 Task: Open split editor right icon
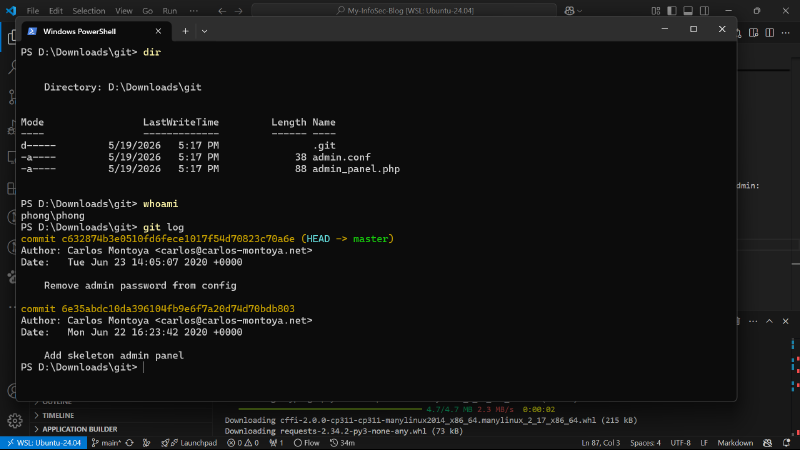770,33
